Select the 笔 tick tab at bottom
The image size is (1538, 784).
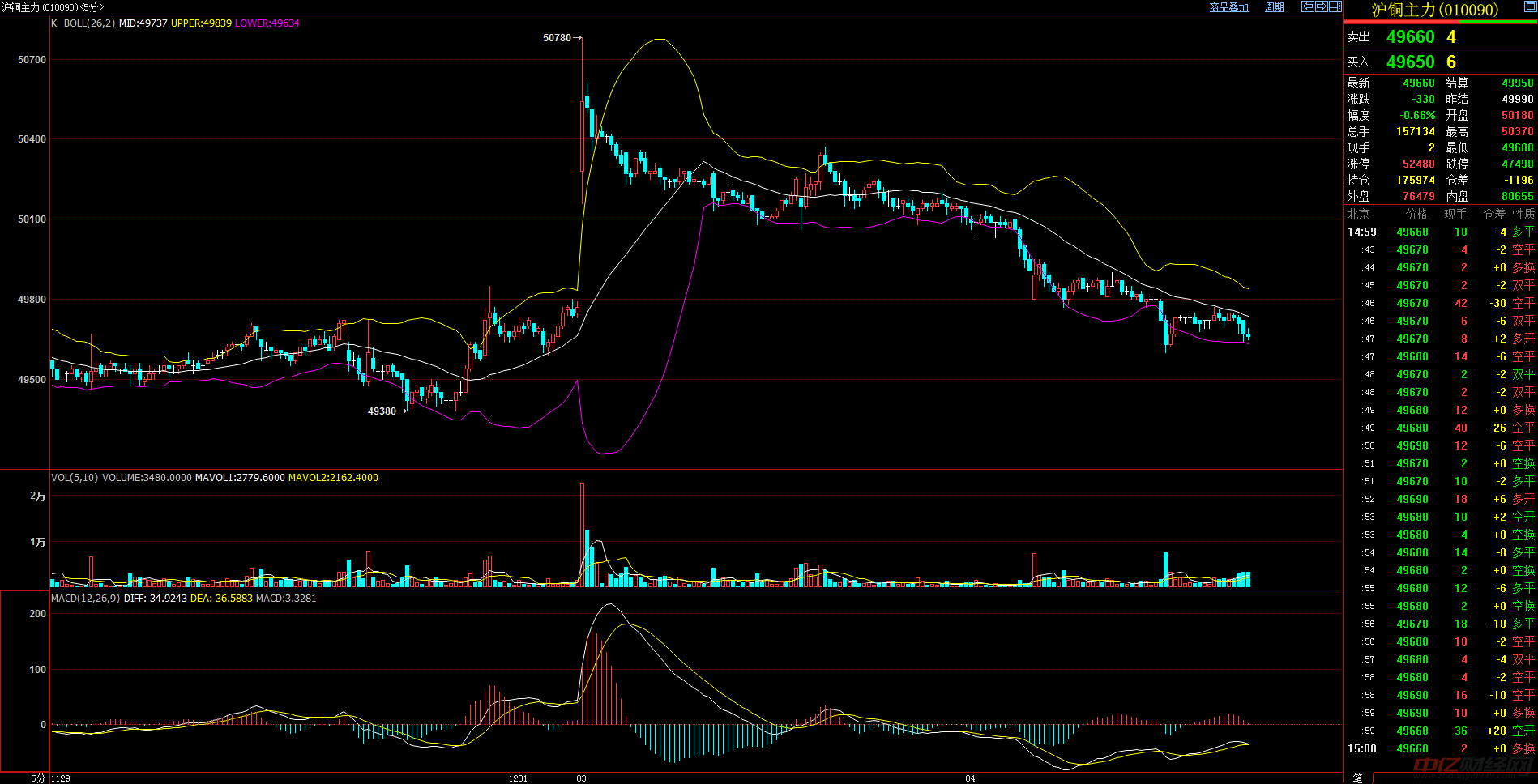tap(1357, 778)
